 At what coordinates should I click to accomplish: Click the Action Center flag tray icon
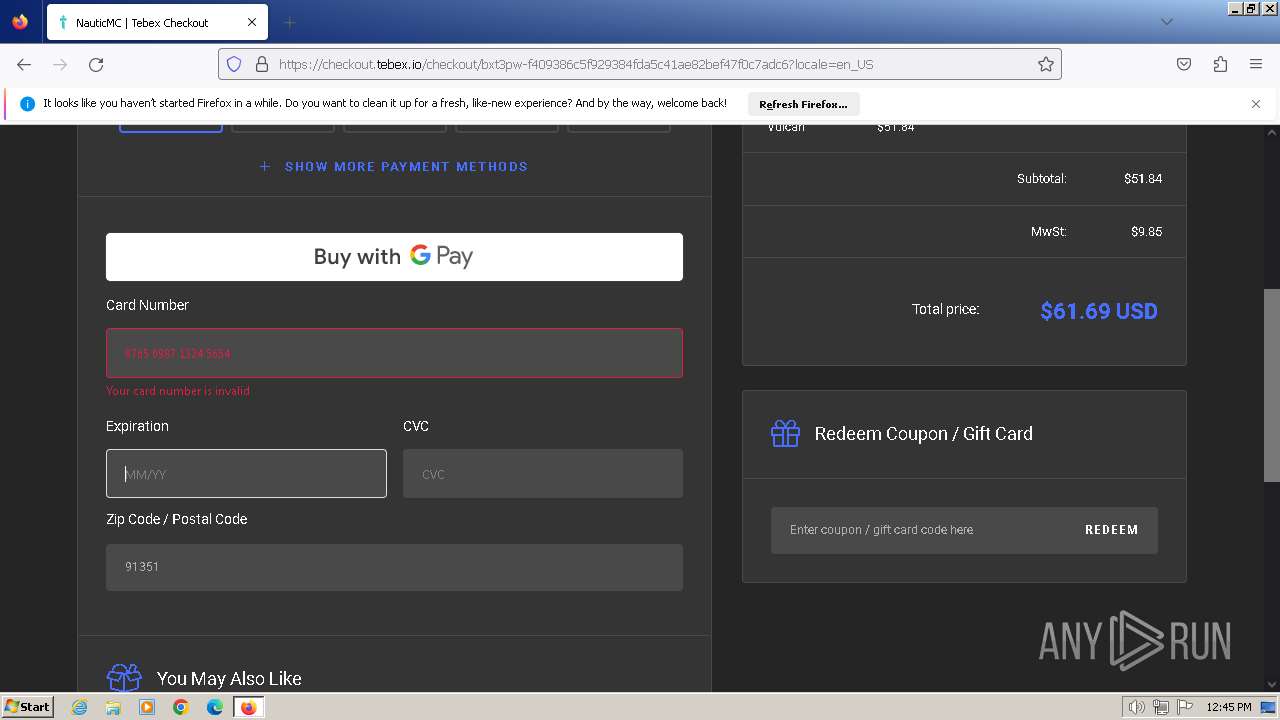pyautogui.click(x=1185, y=707)
